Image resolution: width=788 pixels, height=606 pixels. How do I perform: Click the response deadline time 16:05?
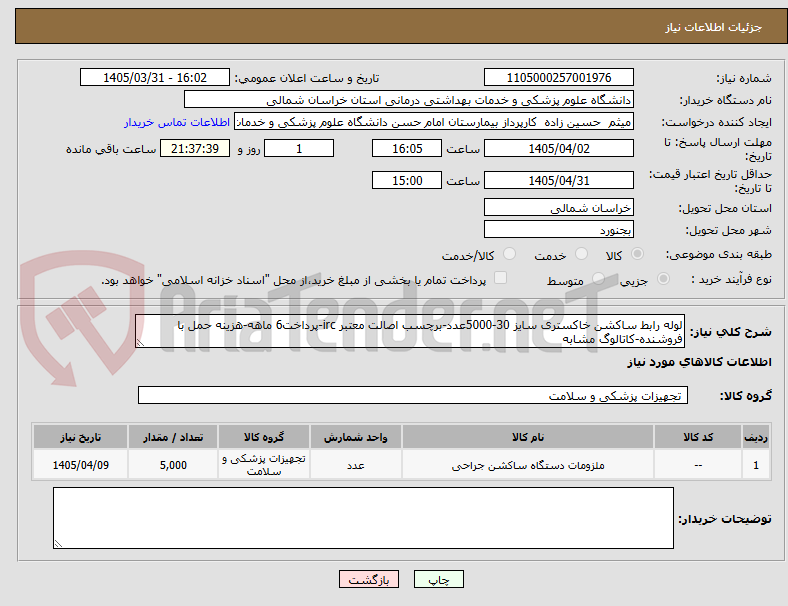click(407, 148)
